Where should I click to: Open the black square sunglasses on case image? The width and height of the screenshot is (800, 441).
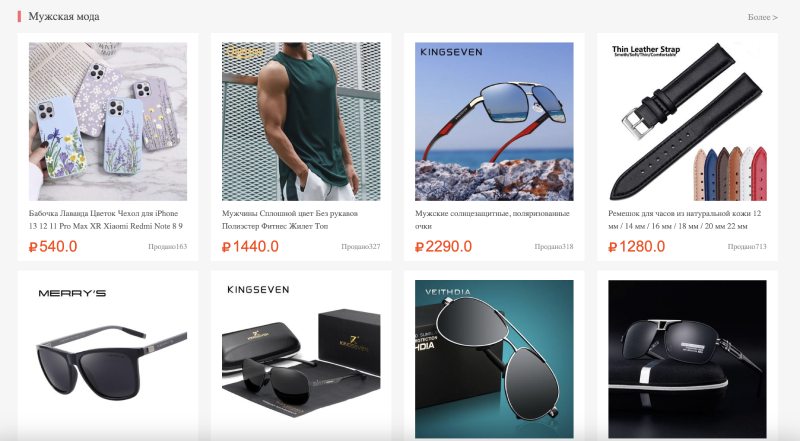[687, 359]
